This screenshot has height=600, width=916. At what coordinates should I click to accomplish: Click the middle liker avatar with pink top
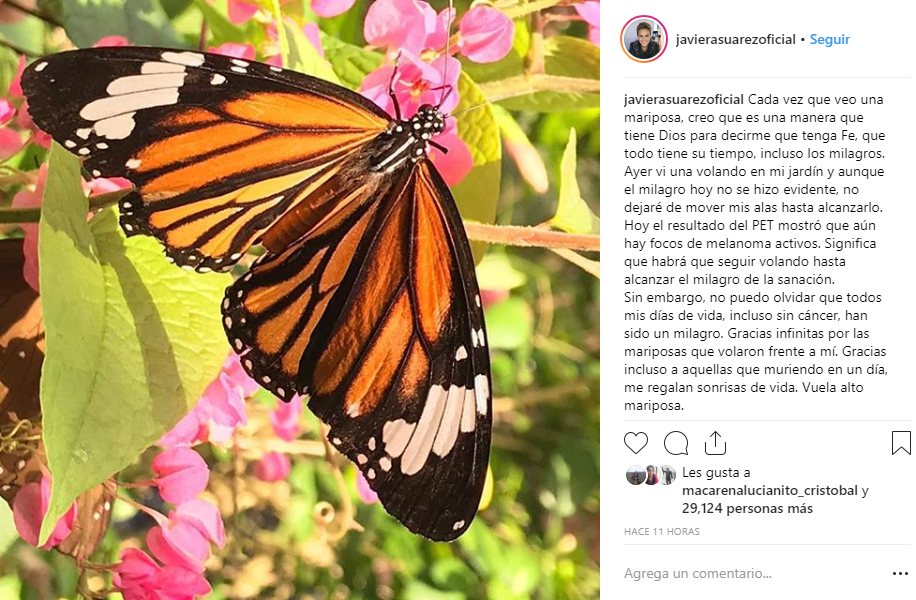pyautogui.click(x=651, y=475)
